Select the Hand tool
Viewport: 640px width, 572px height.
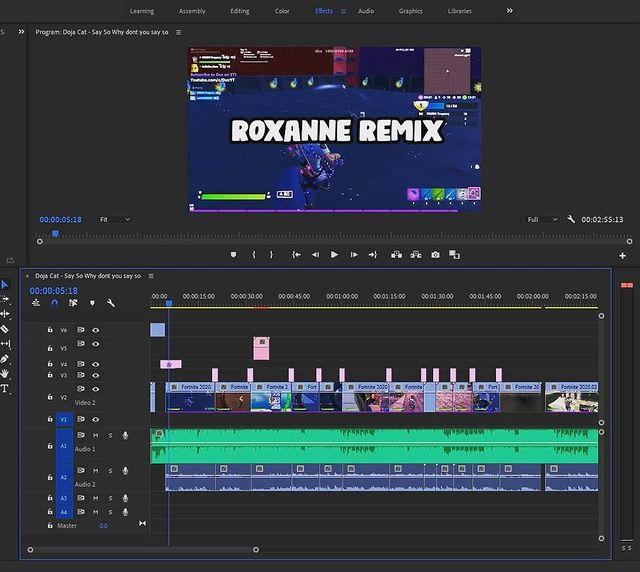coord(4,374)
